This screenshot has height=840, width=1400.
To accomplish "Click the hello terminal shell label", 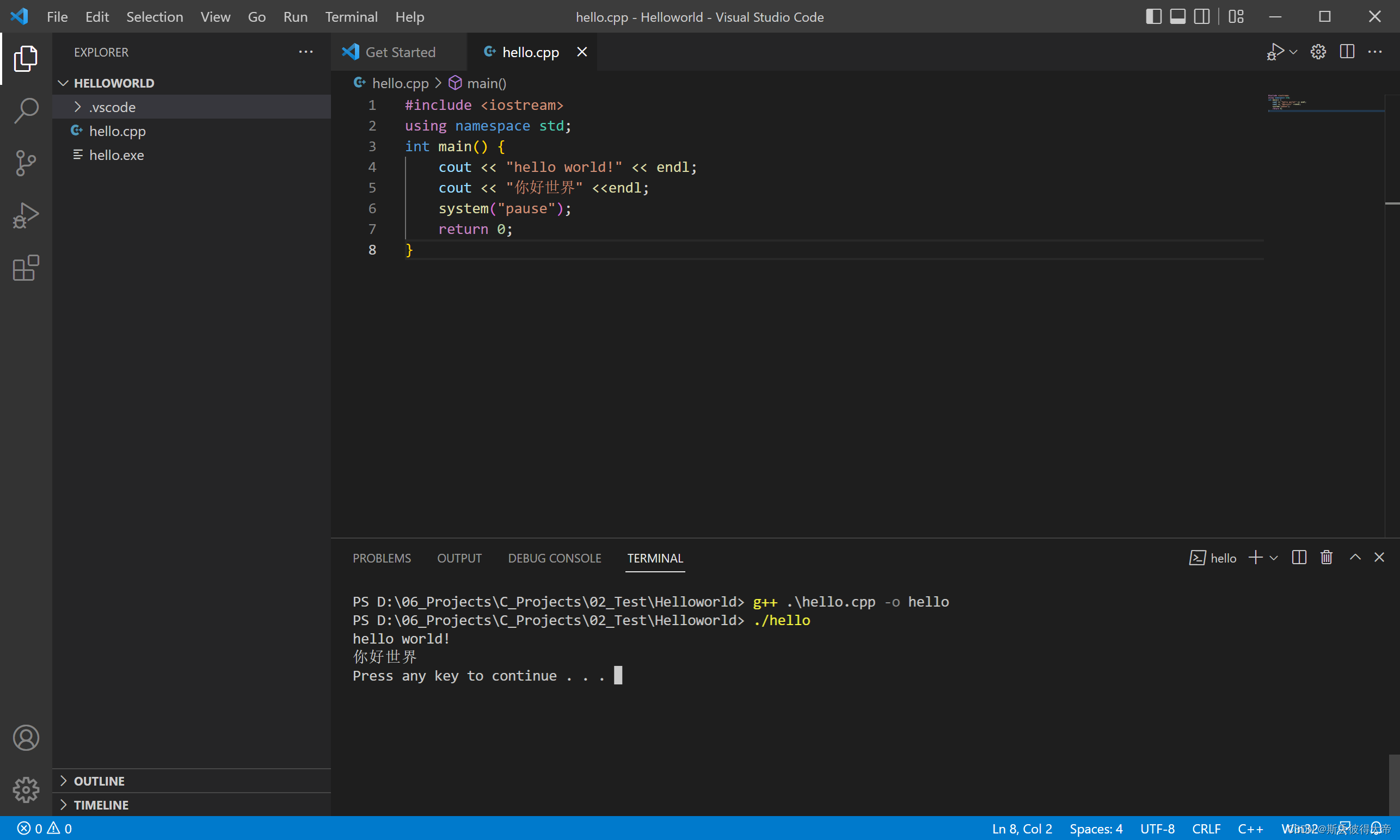I will point(1213,558).
